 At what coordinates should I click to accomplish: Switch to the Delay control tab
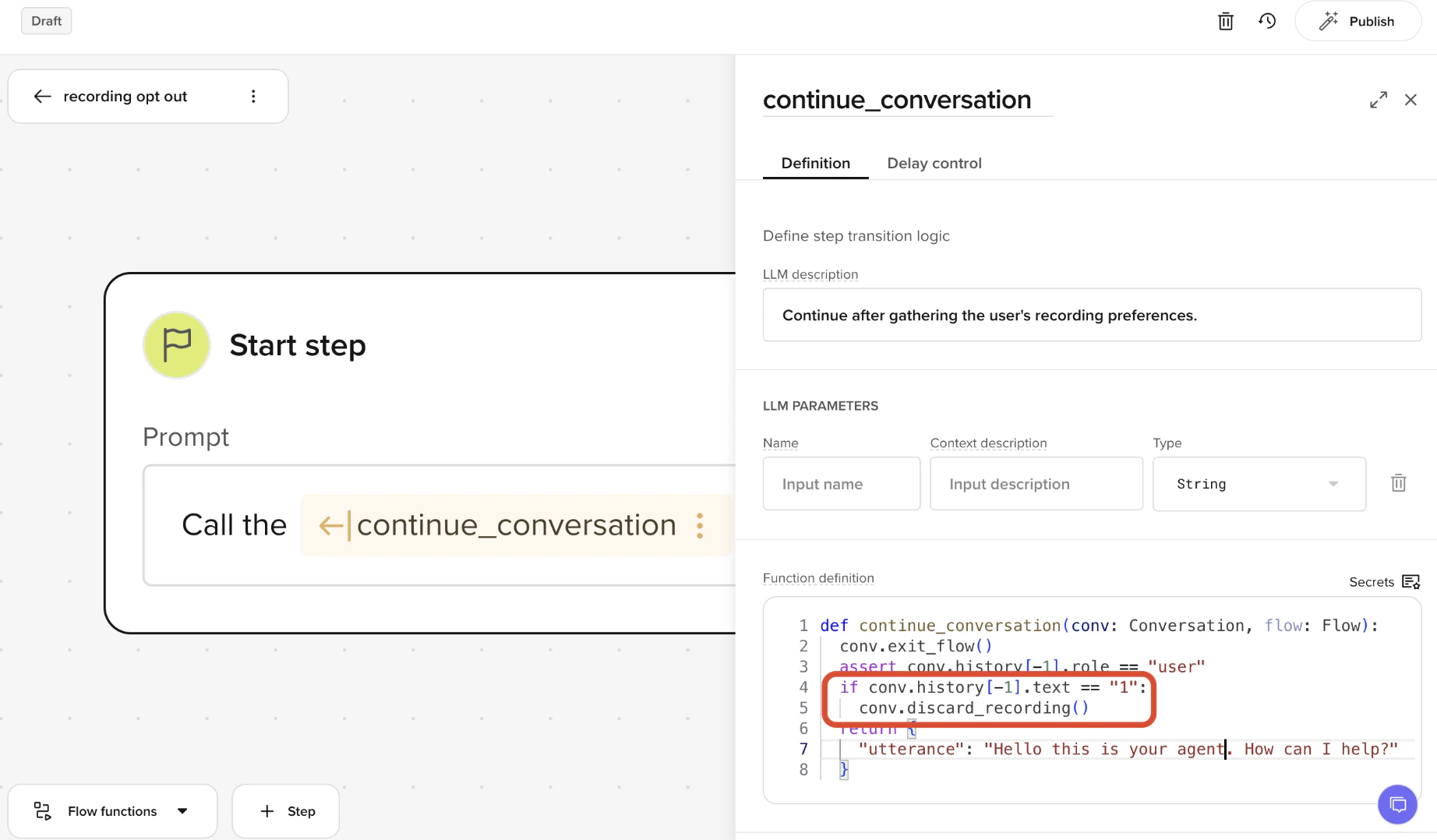(934, 163)
